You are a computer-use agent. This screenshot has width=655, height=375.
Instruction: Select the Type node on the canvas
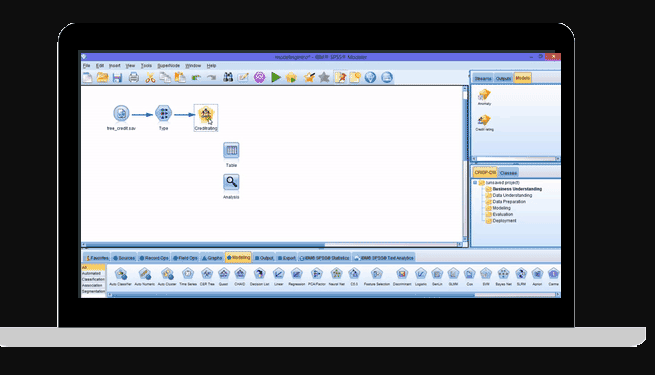coord(163,117)
